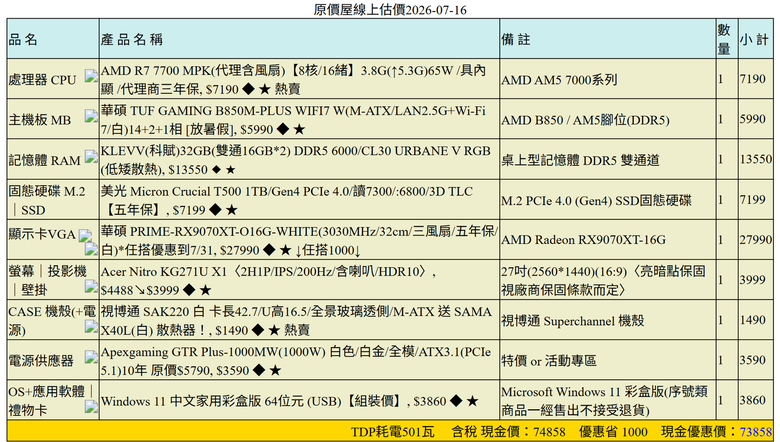Click the case subtotal 1490
780x442 pixels.
pyautogui.click(x=752, y=320)
